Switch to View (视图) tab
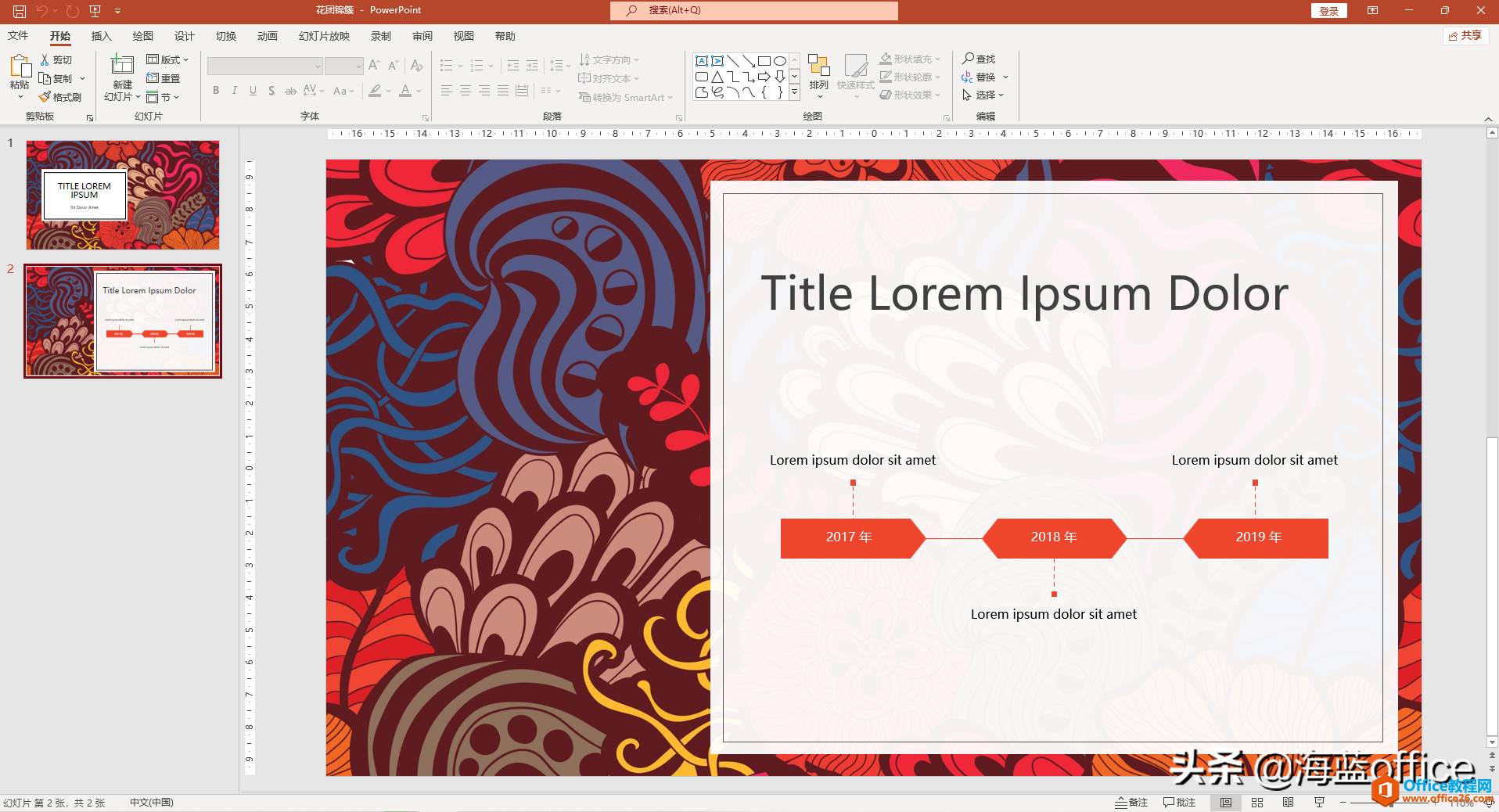Viewport: 1499px width, 812px height. [x=464, y=36]
